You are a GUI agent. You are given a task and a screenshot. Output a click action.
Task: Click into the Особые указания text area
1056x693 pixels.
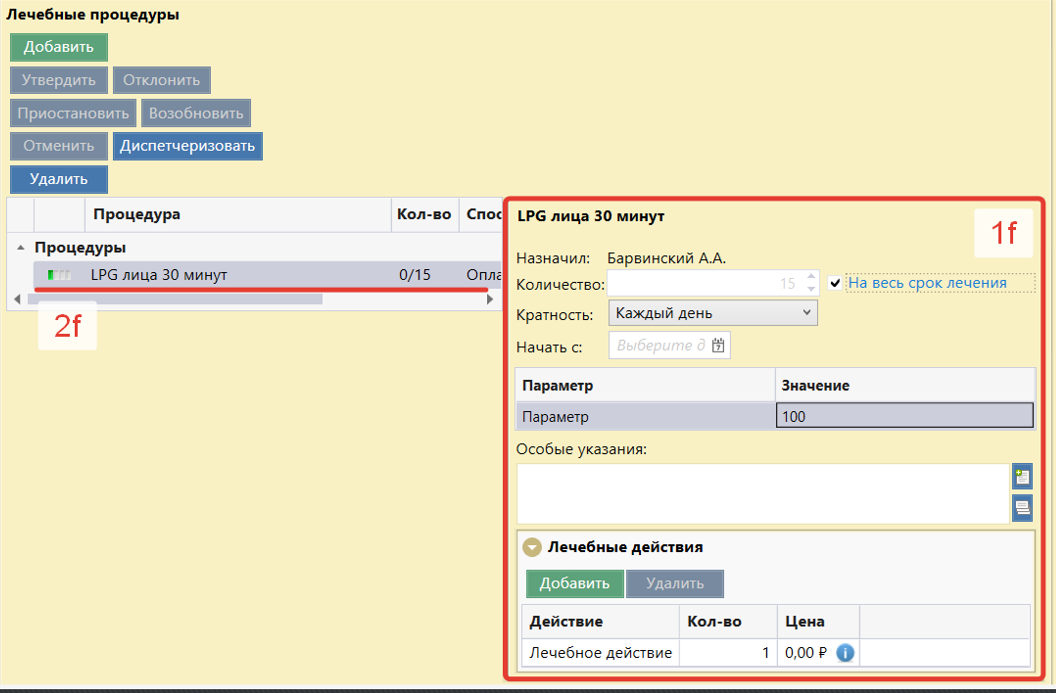762,492
